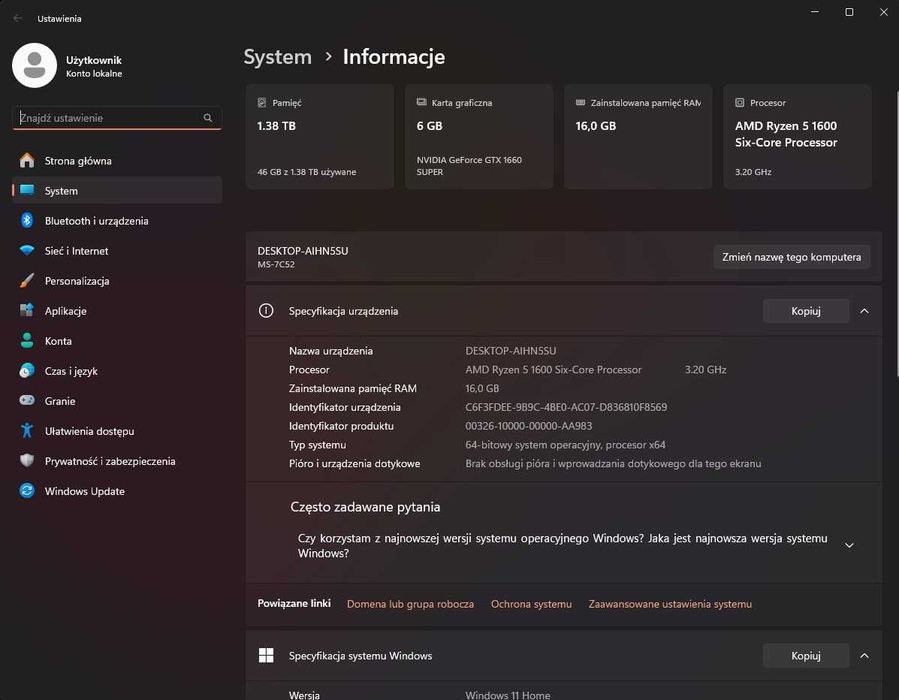Click the Konta person icon
Image resolution: width=899 pixels, height=700 pixels.
tap(27, 341)
